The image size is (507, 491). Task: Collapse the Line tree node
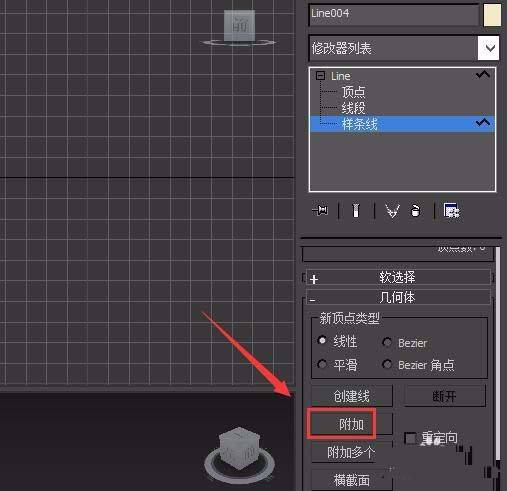coord(320,76)
